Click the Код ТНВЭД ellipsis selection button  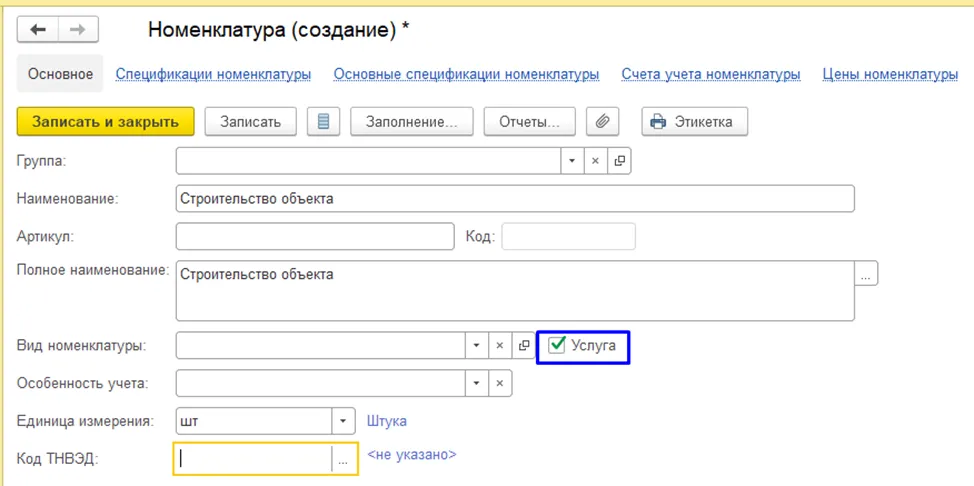pyautogui.click(x=344, y=458)
